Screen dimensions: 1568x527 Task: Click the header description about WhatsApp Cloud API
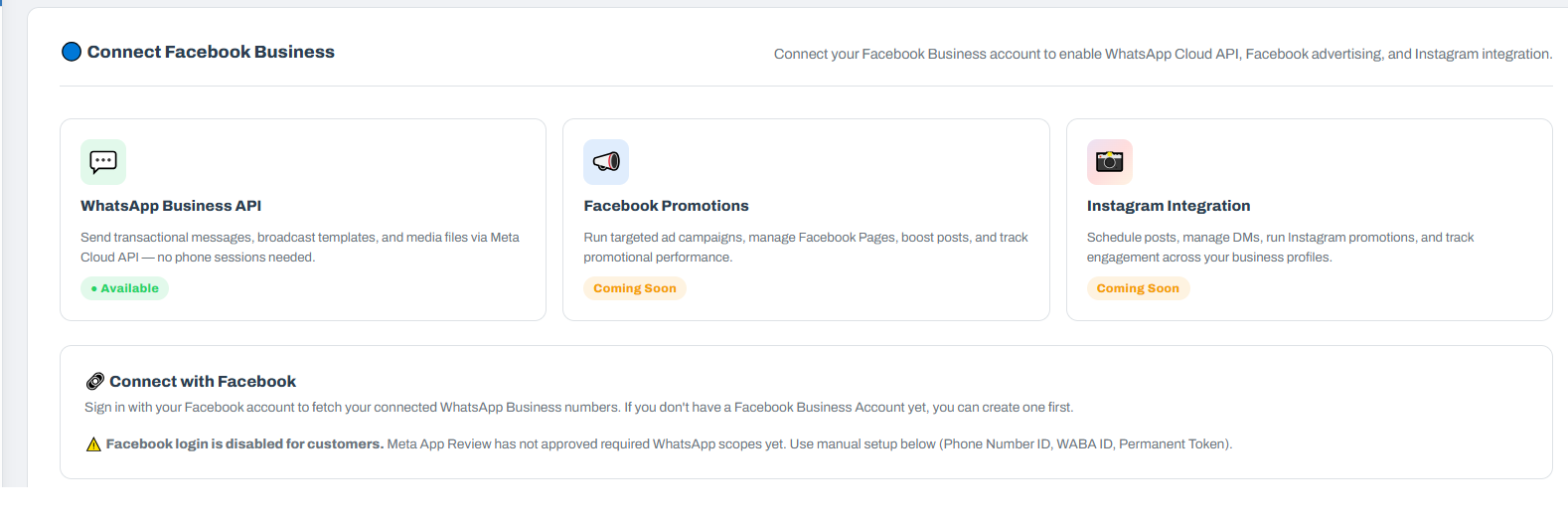[1163, 54]
